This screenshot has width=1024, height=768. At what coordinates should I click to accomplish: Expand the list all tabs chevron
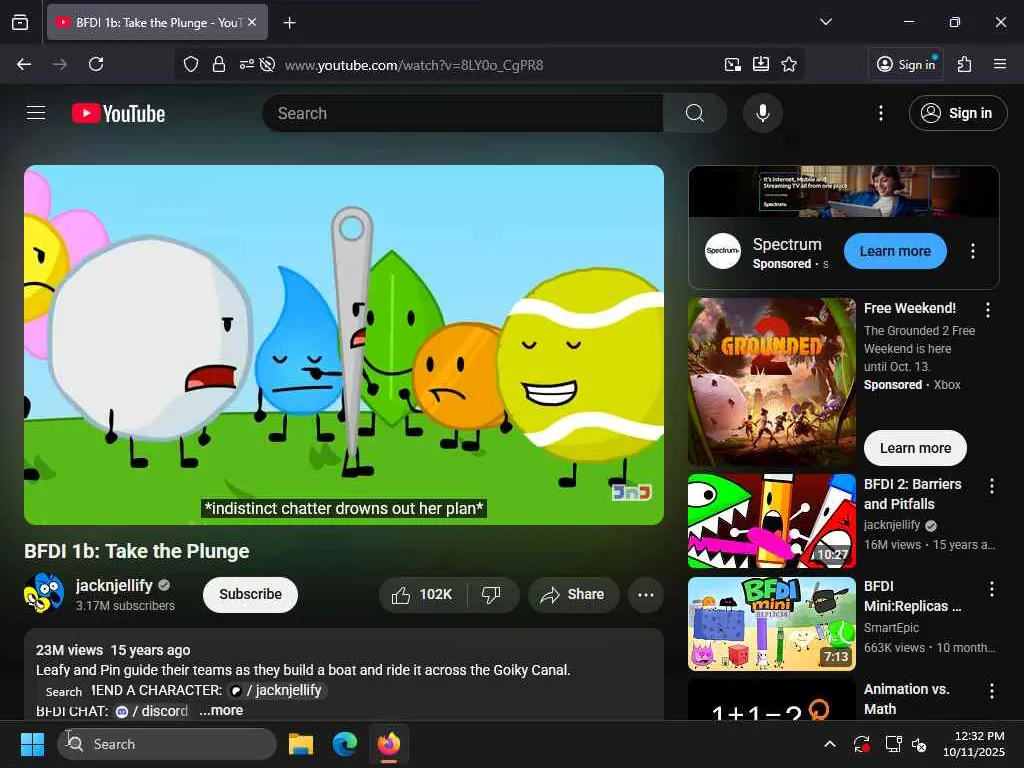tap(825, 22)
